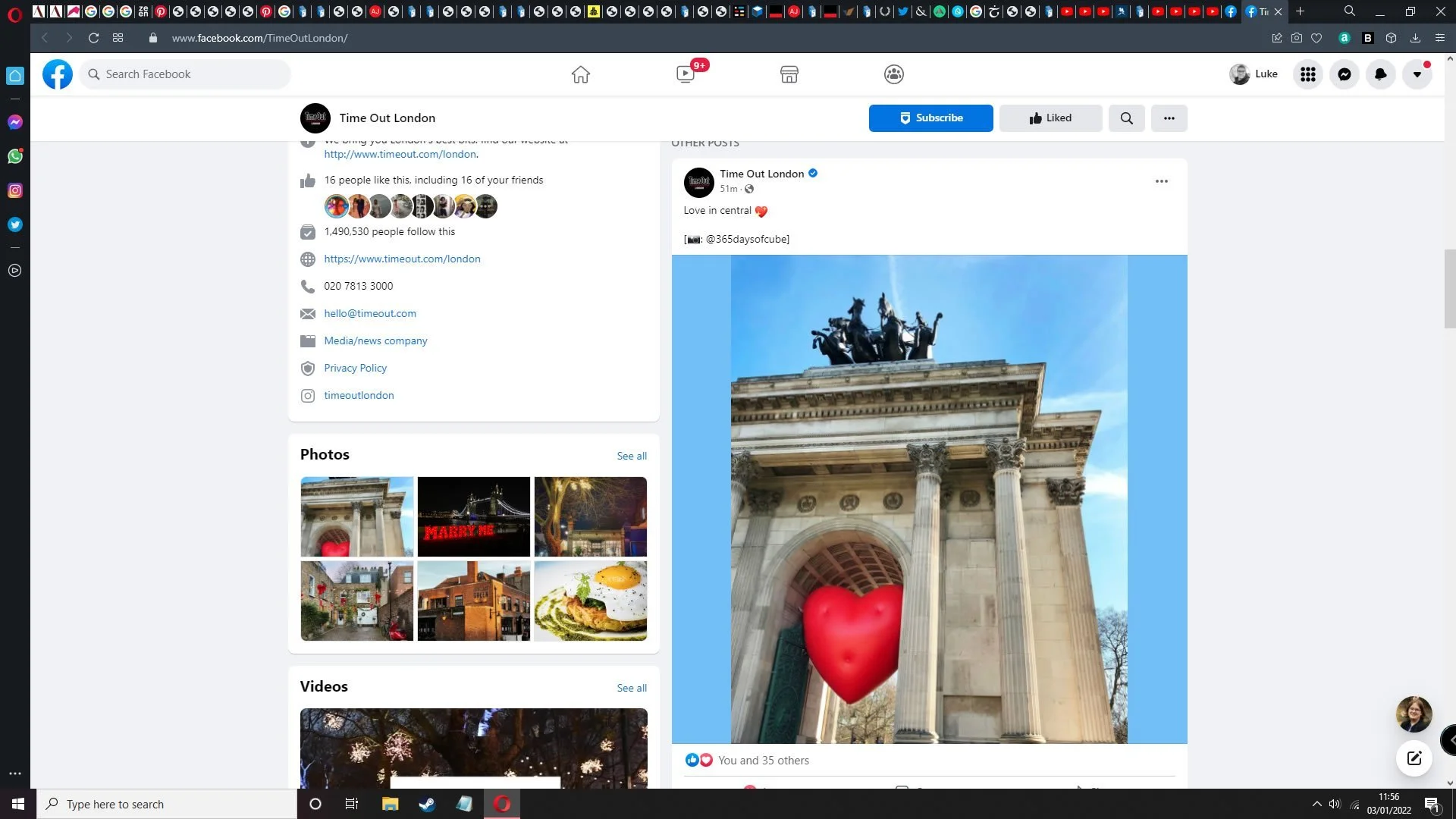This screenshot has height=819, width=1456.
Task: Open Groups icon in top navigation
Action: pyautogui.click(x=893, y=74)
